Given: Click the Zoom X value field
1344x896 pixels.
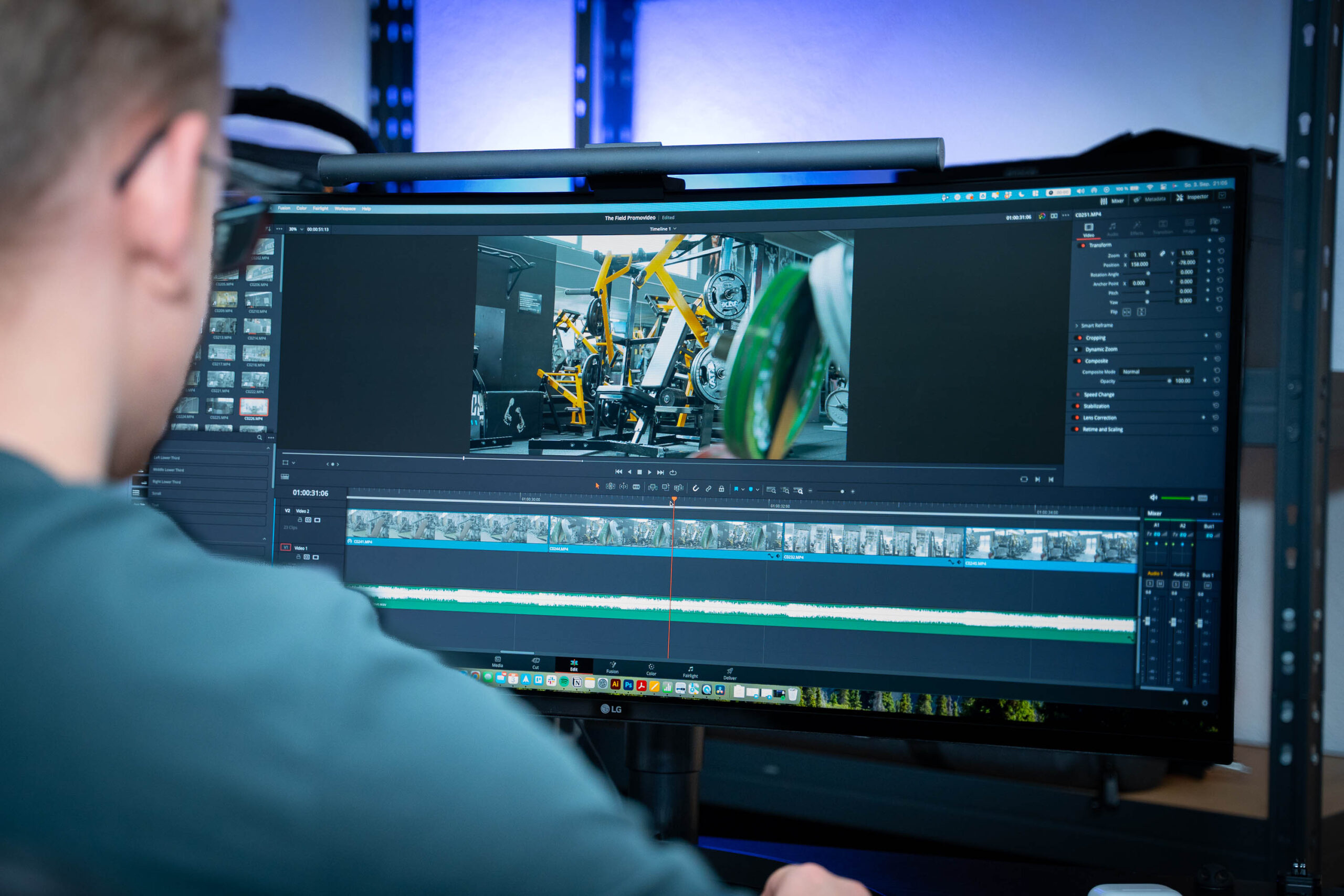Looking at the screenshot, I should (x=1140, y=255).
